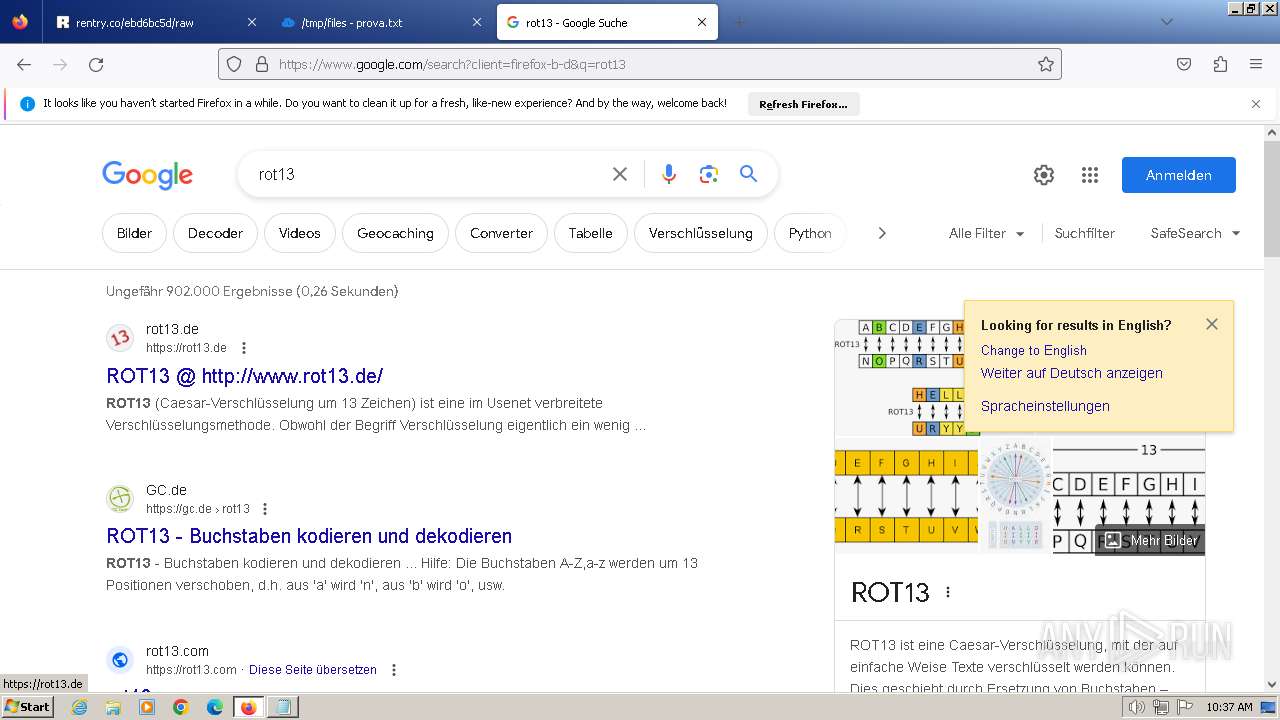Close the rentry.co tab
This screenshot has height=720, width=1280.
point(252,22)
